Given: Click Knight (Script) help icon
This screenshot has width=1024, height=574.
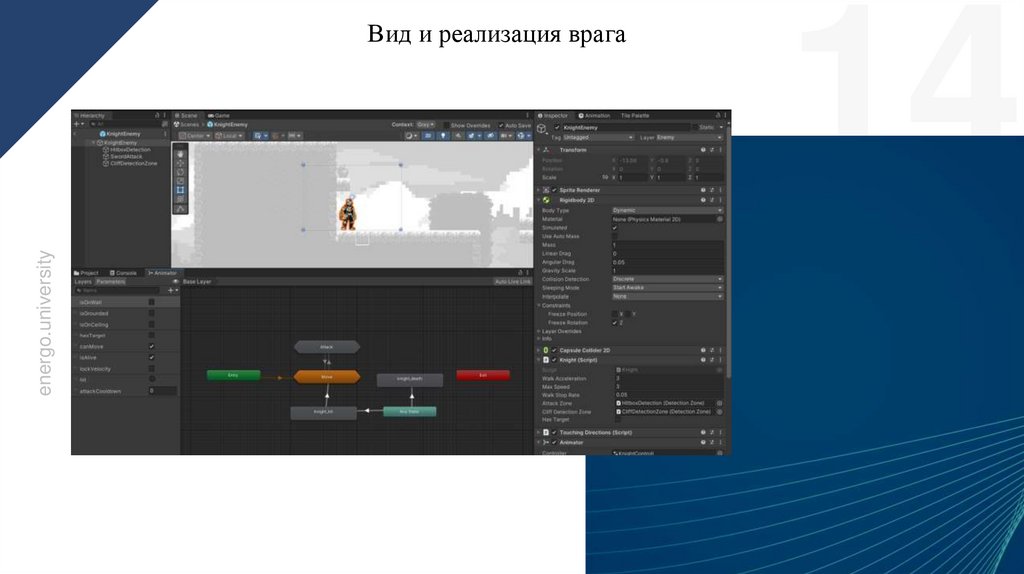Looking at the screenshot, I should pyautogui.click(x=703, y=360).
